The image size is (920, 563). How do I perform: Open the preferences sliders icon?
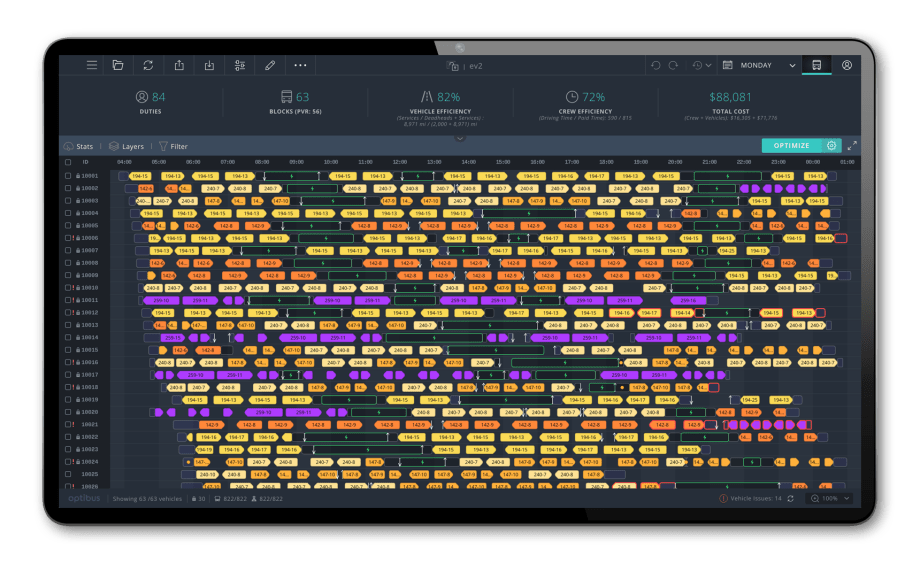pyautogui.click(x=240, y=65)
